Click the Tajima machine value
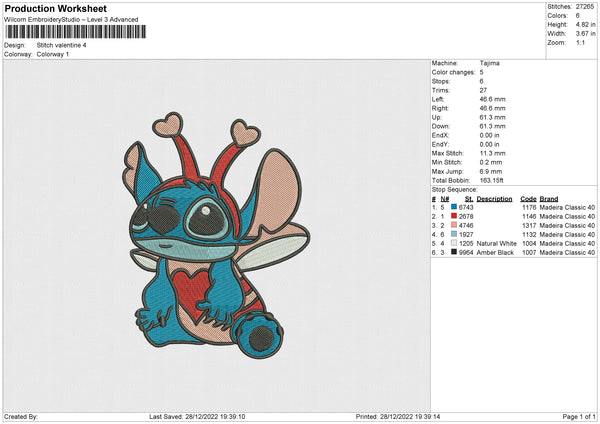Screen dimensions: 600x424 pos(491,65)
